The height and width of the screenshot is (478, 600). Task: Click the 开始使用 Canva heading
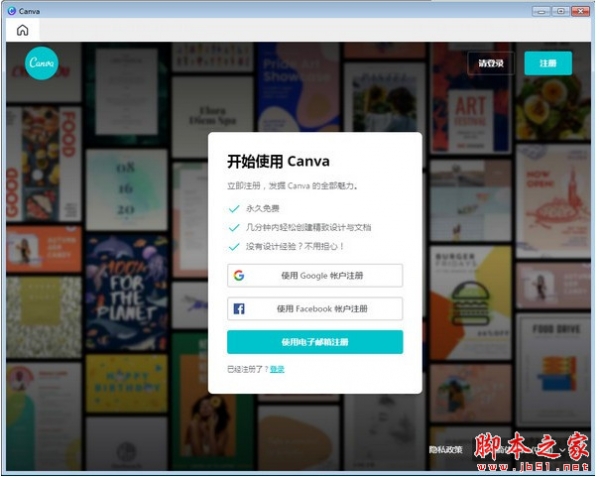click(x=278, y=162)
